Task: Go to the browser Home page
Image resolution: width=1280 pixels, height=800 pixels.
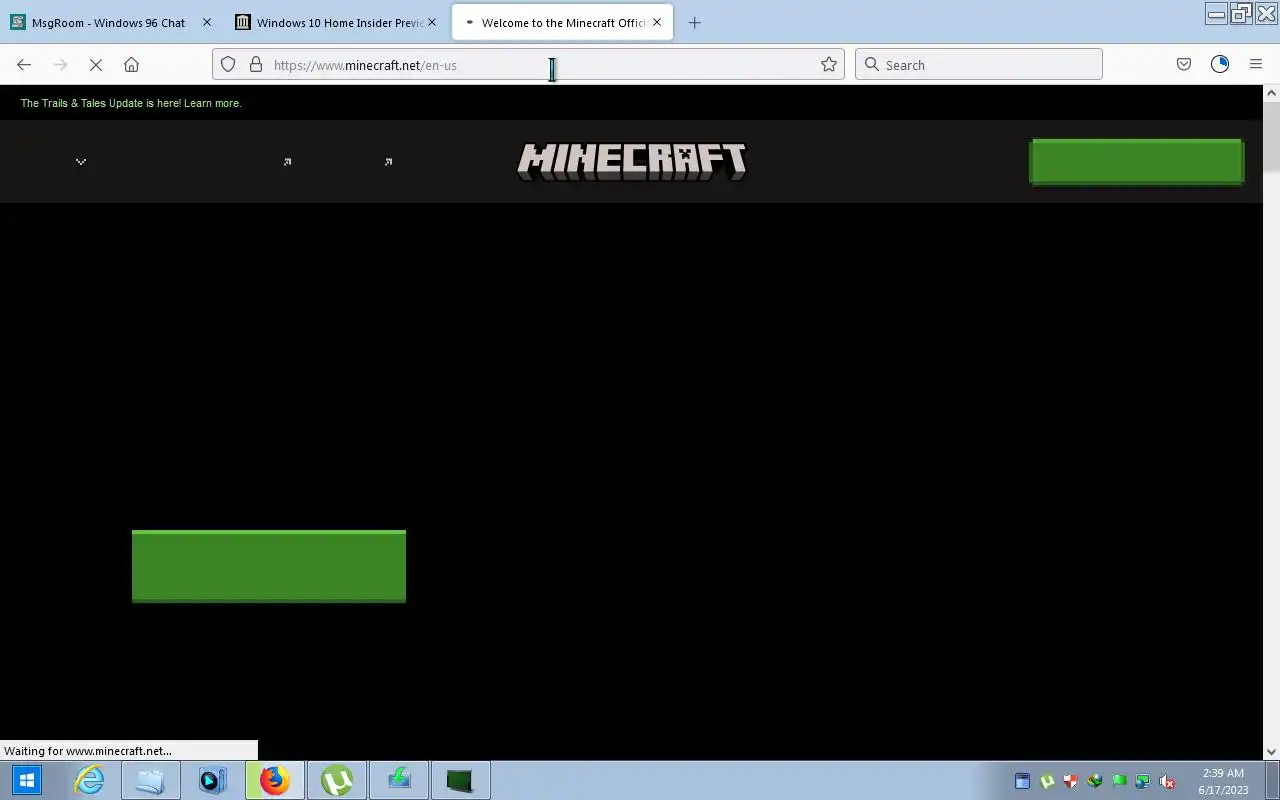Action: coord(131,65)
